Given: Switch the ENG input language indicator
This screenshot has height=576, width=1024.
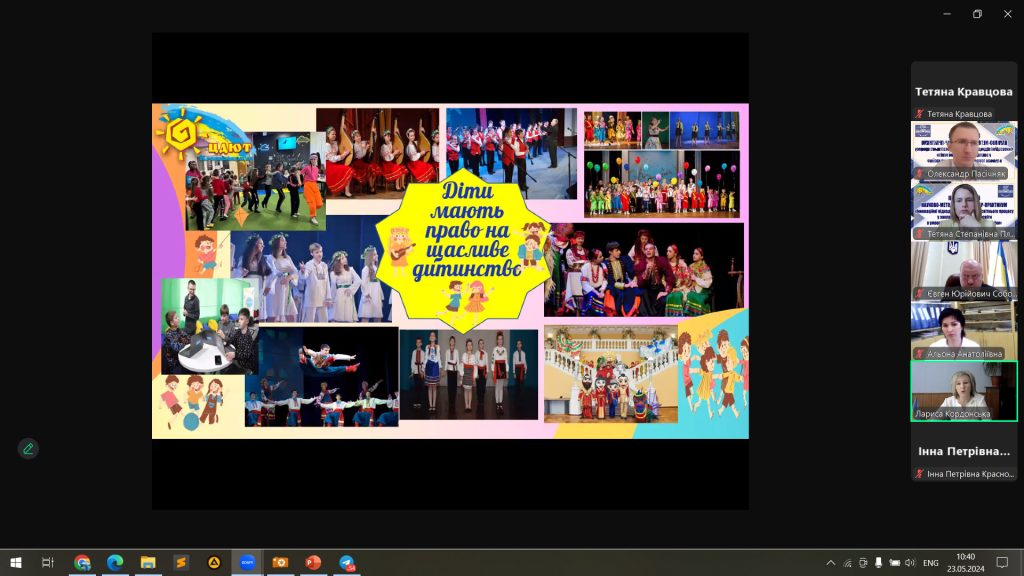Looking at the screenshot, I should click(x=931, y=563).
